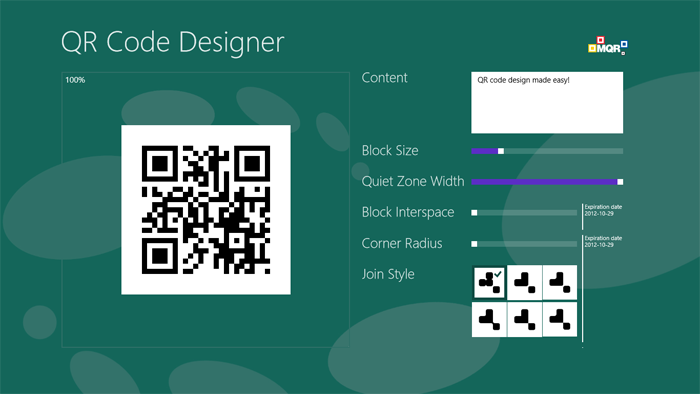
Task: Click the generated QR code preview
Action: pyautogui.click(x=206, y=210)
